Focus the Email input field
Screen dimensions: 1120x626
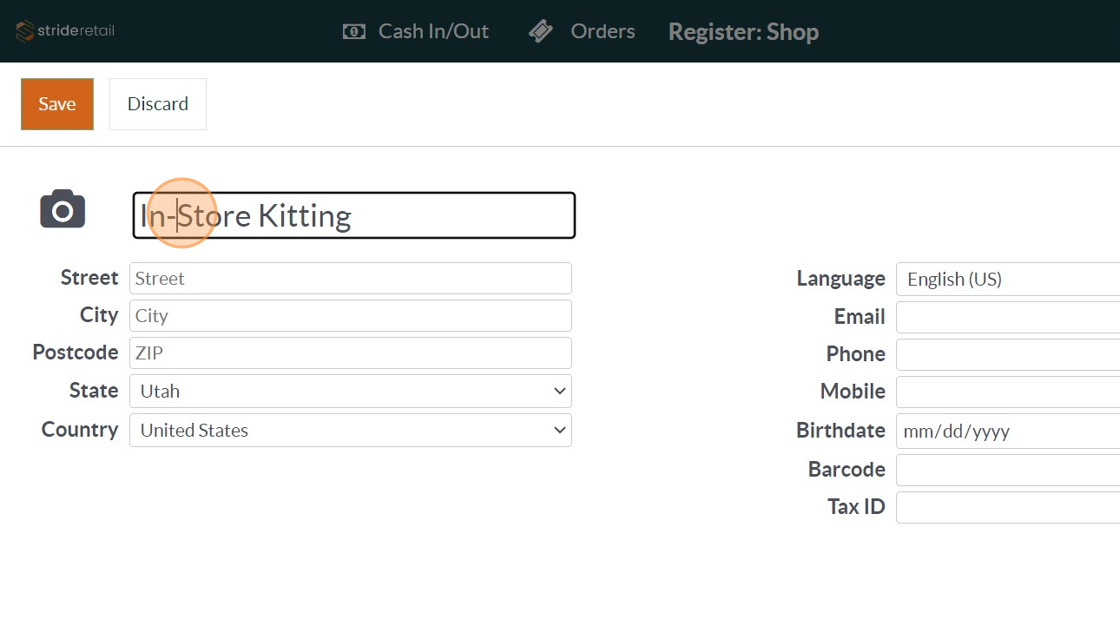(1008, 317)
